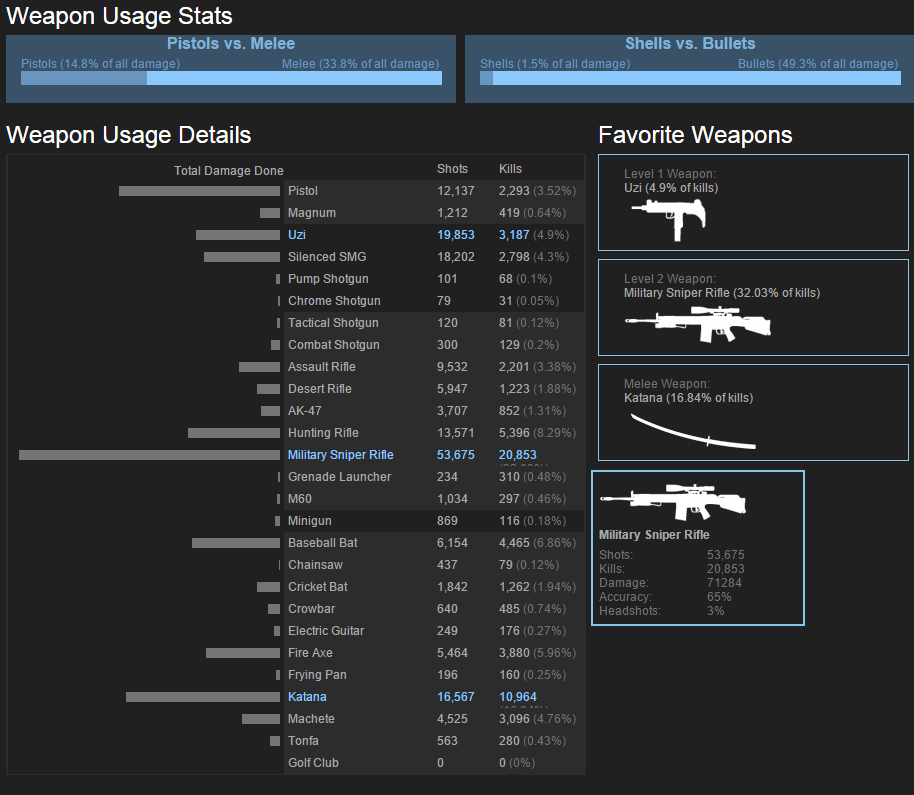The width and height of the screenshot is (914, 795).
Task: Click the Kills column header
Action: coord(510,169)
